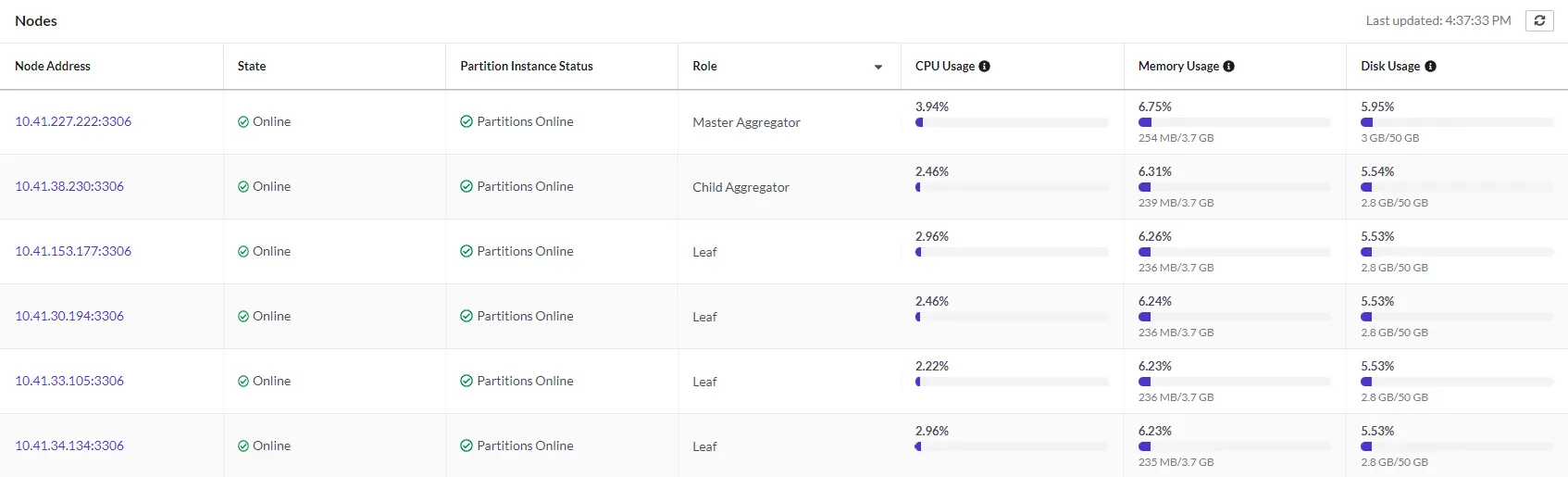Click Child Aggregator memory usage bar

tap(1234, 187)
